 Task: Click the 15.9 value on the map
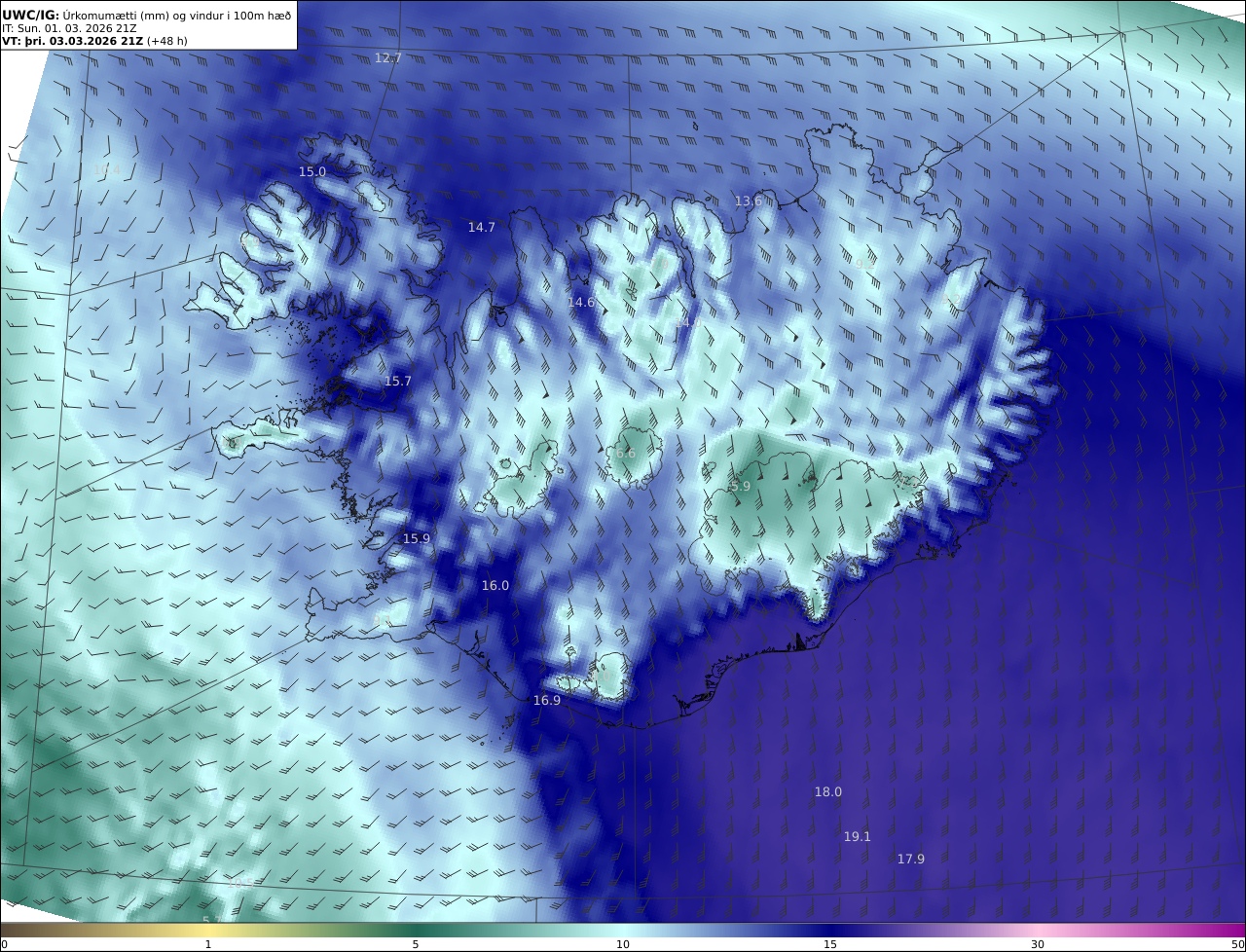[417, 538]
